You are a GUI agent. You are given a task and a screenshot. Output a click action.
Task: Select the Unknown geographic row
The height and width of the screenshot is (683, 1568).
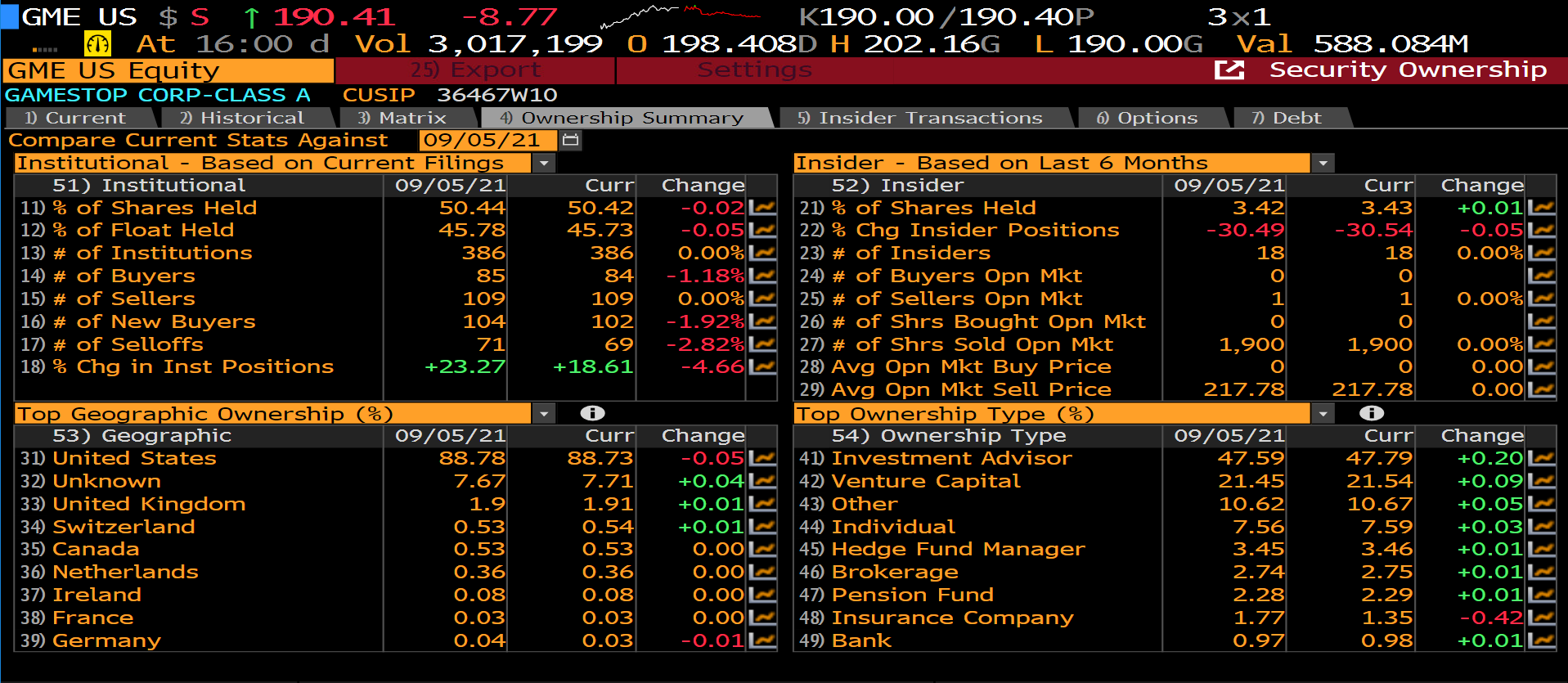(x=106, y=481)
